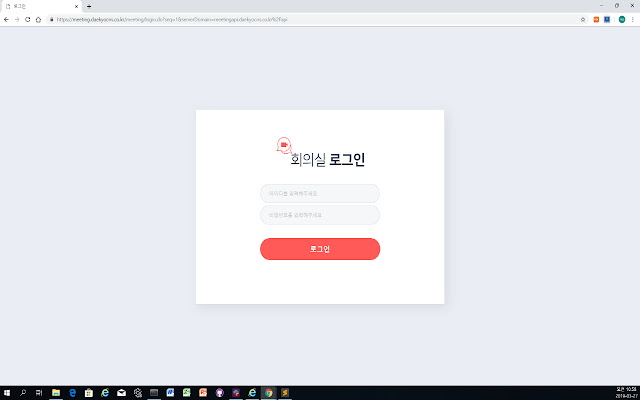Open the GitHub Desktop taskbar icon
Viewport: 640px width, 400px height.
[x=220, y=393]
